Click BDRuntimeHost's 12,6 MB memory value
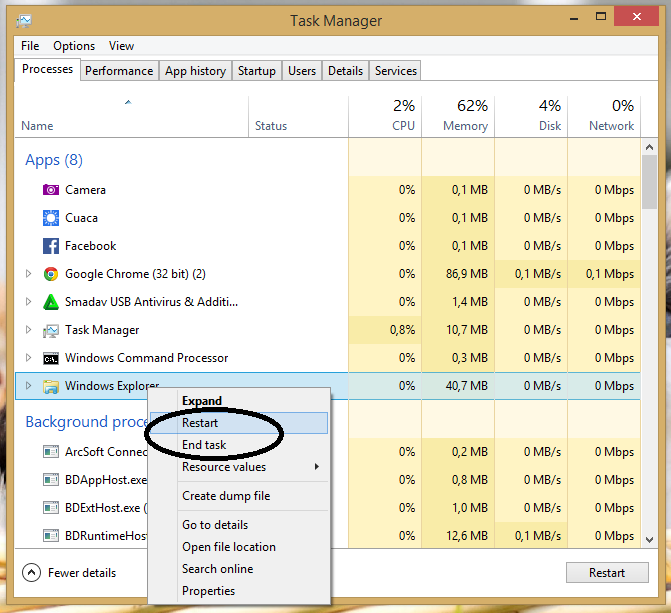671x613 pixels. point(466,536)
